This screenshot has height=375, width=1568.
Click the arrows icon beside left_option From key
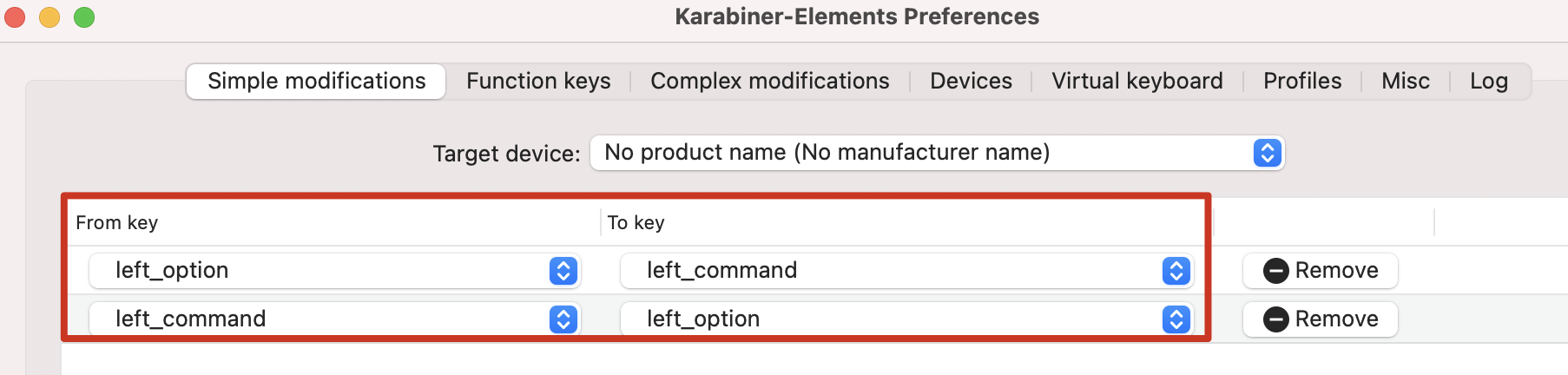tap(563, 271)
